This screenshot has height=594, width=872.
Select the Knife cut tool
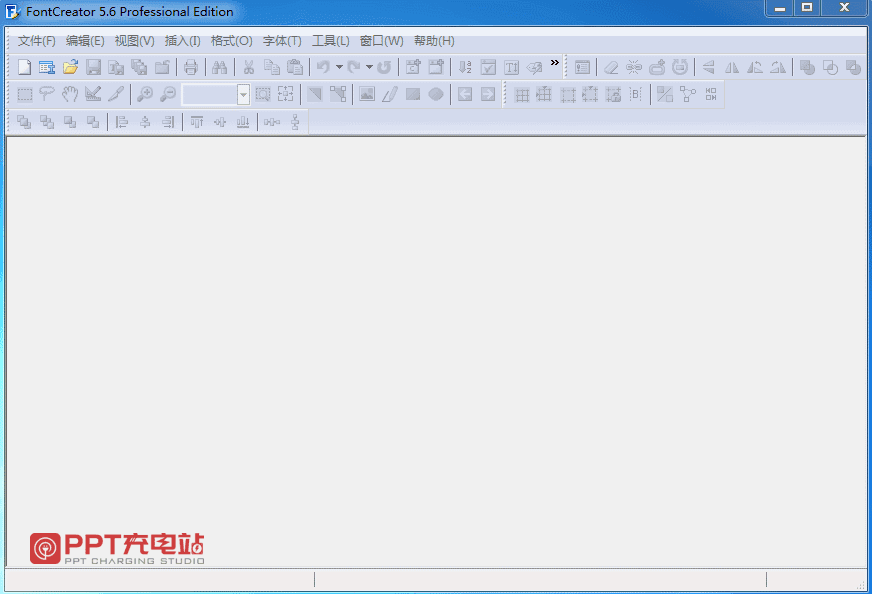[116, 94]
